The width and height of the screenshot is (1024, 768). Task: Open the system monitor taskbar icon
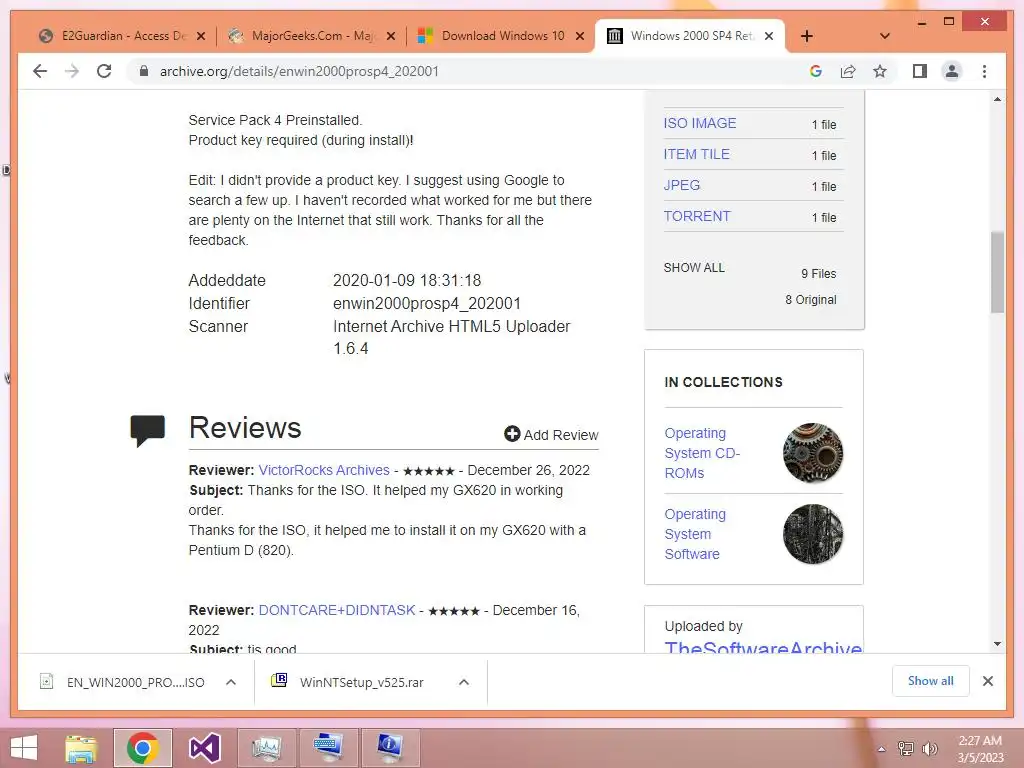[x=266, y=748]
